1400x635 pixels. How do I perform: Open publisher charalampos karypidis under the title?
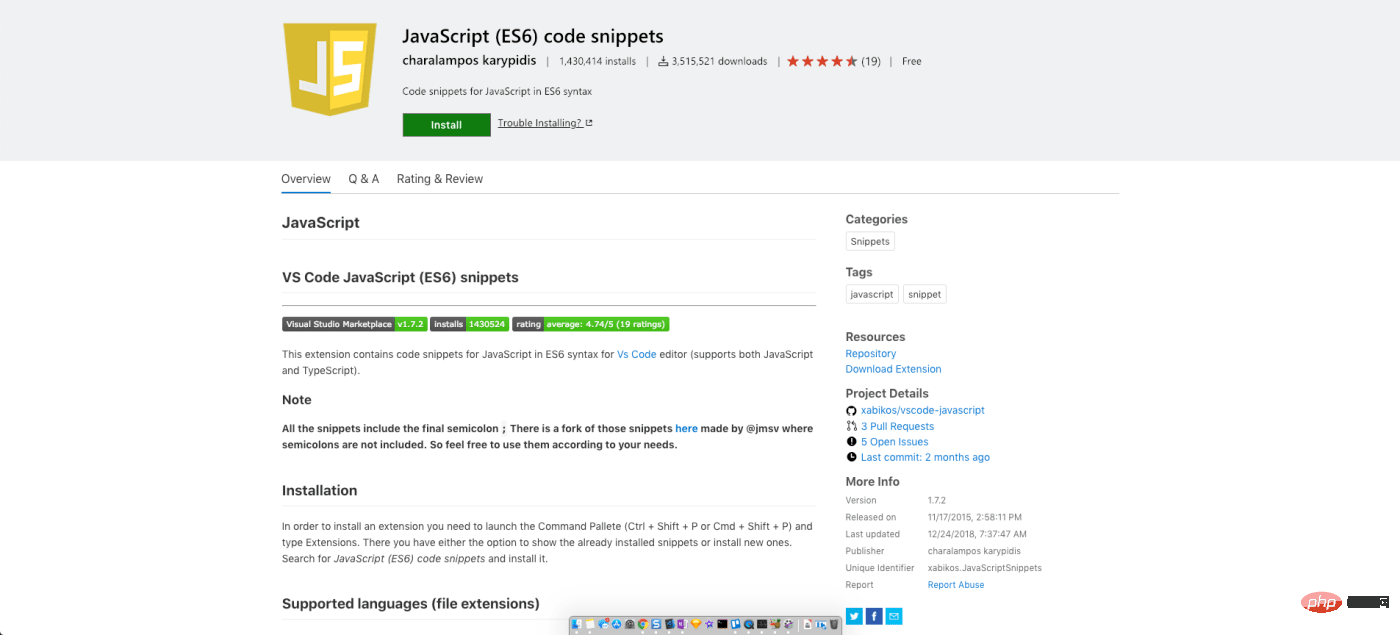(469, 61)
